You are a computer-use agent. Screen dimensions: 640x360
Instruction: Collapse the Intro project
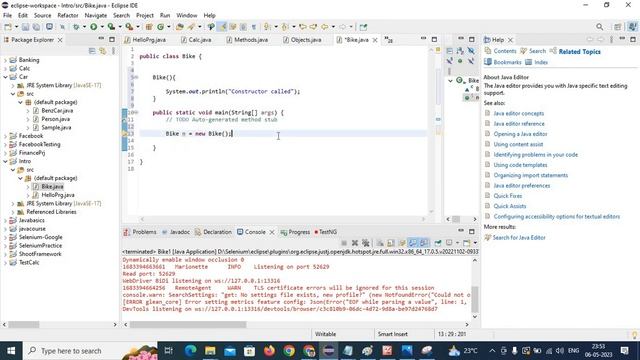[5, 161]
